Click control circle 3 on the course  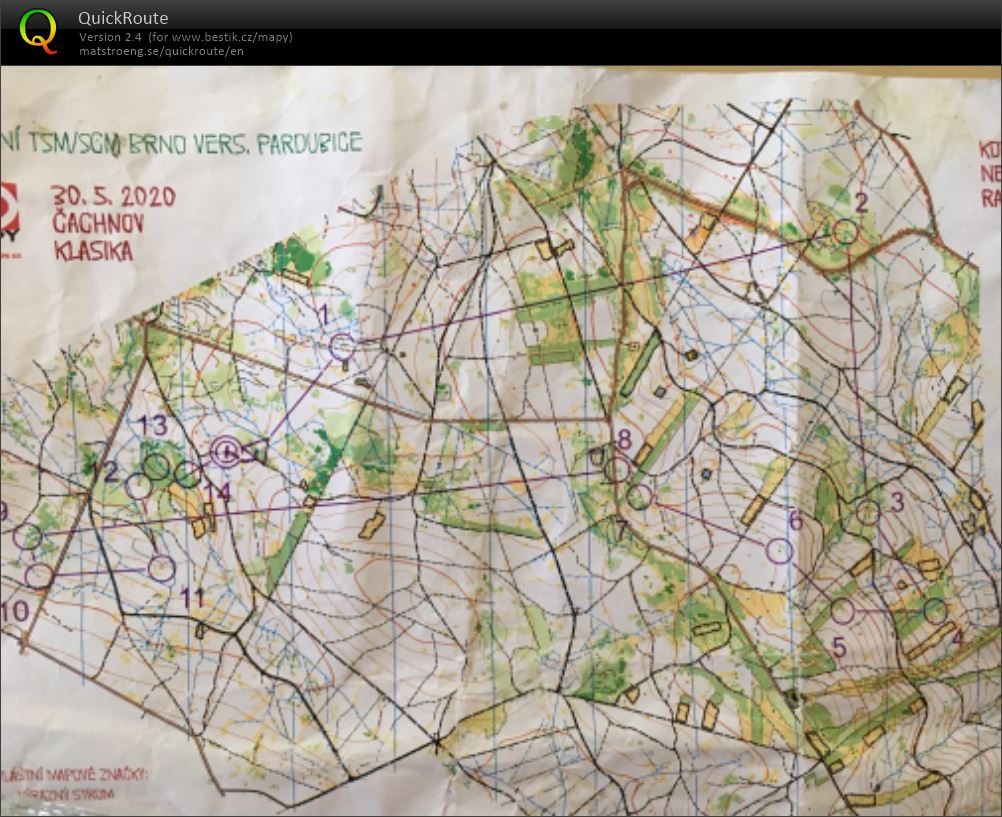[868, 512]
